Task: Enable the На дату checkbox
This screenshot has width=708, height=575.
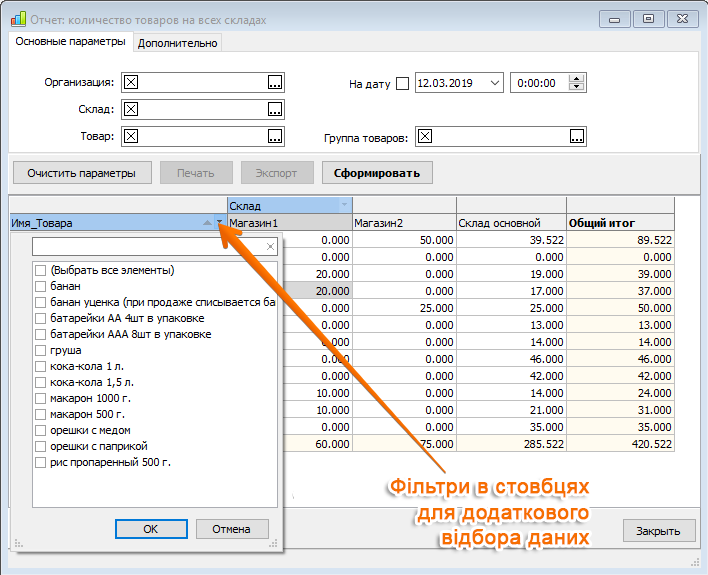Action: pyautogui.click(x=402, y=84)
